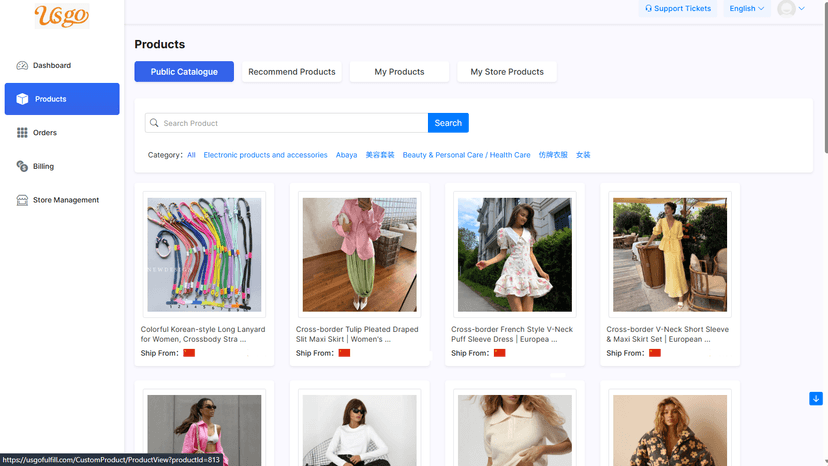The height and width of the screenshot is (466, 828).
Task: Open the My Products tab
Action: tap(399, 72)
